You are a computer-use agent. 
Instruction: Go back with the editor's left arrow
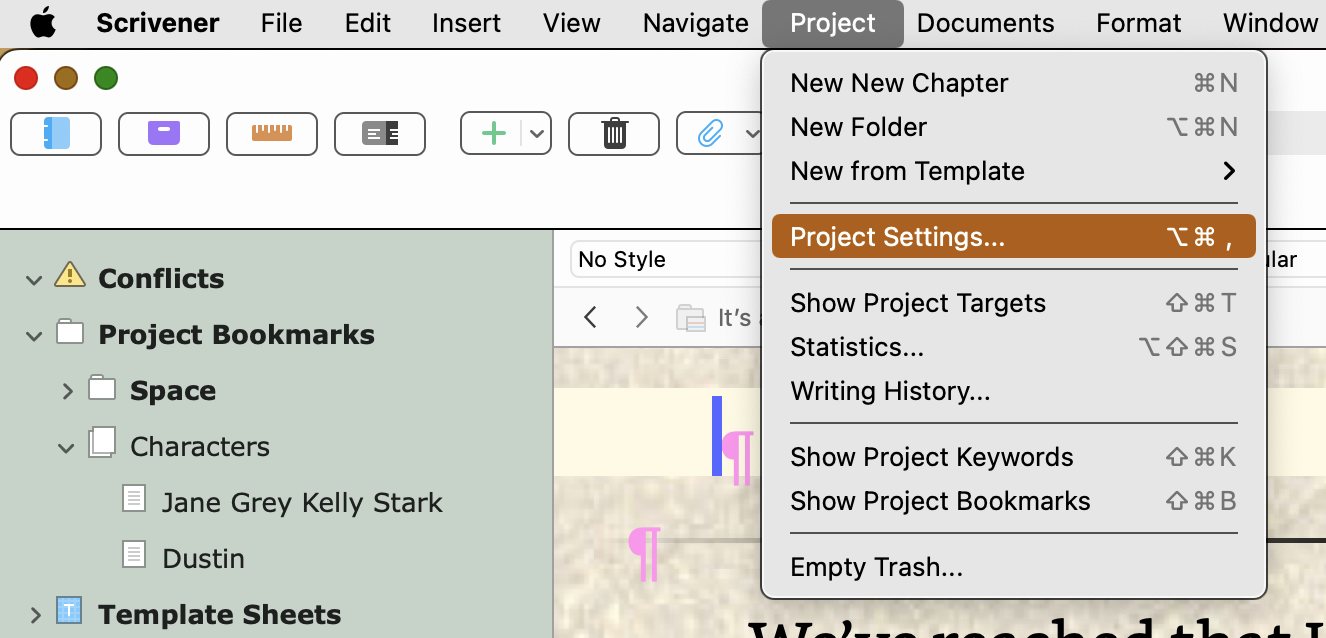pos(590,318)
